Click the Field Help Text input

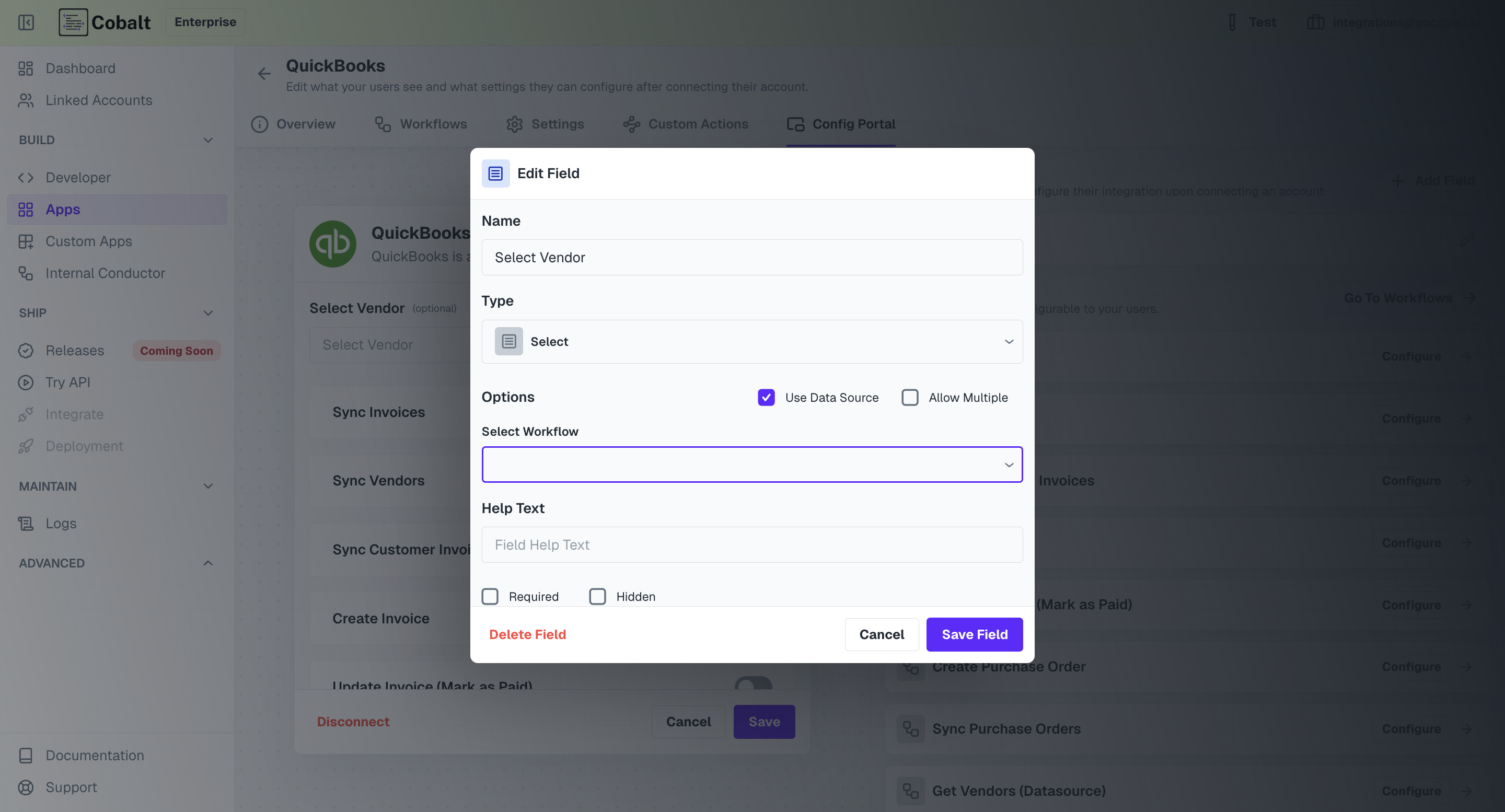[752, 545]
